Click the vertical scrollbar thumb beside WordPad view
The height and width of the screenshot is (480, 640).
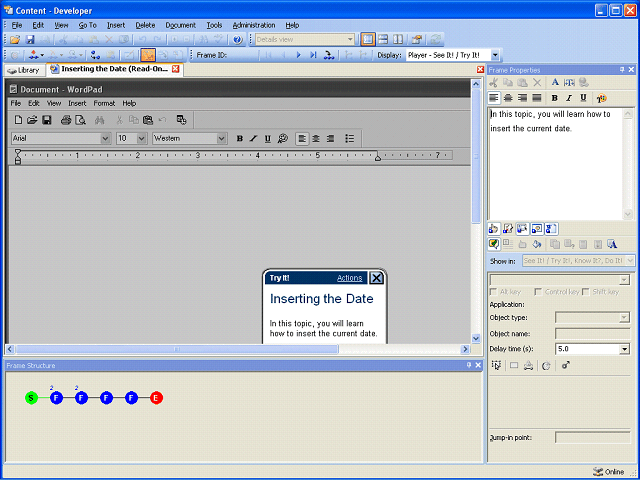(x=476, y=156)
